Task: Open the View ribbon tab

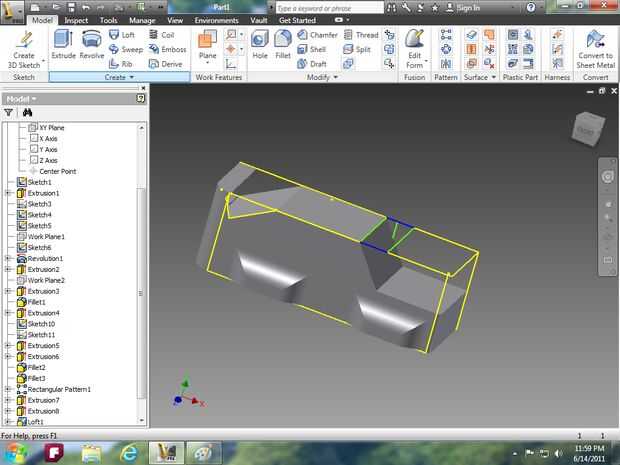Action: [175, 20]
